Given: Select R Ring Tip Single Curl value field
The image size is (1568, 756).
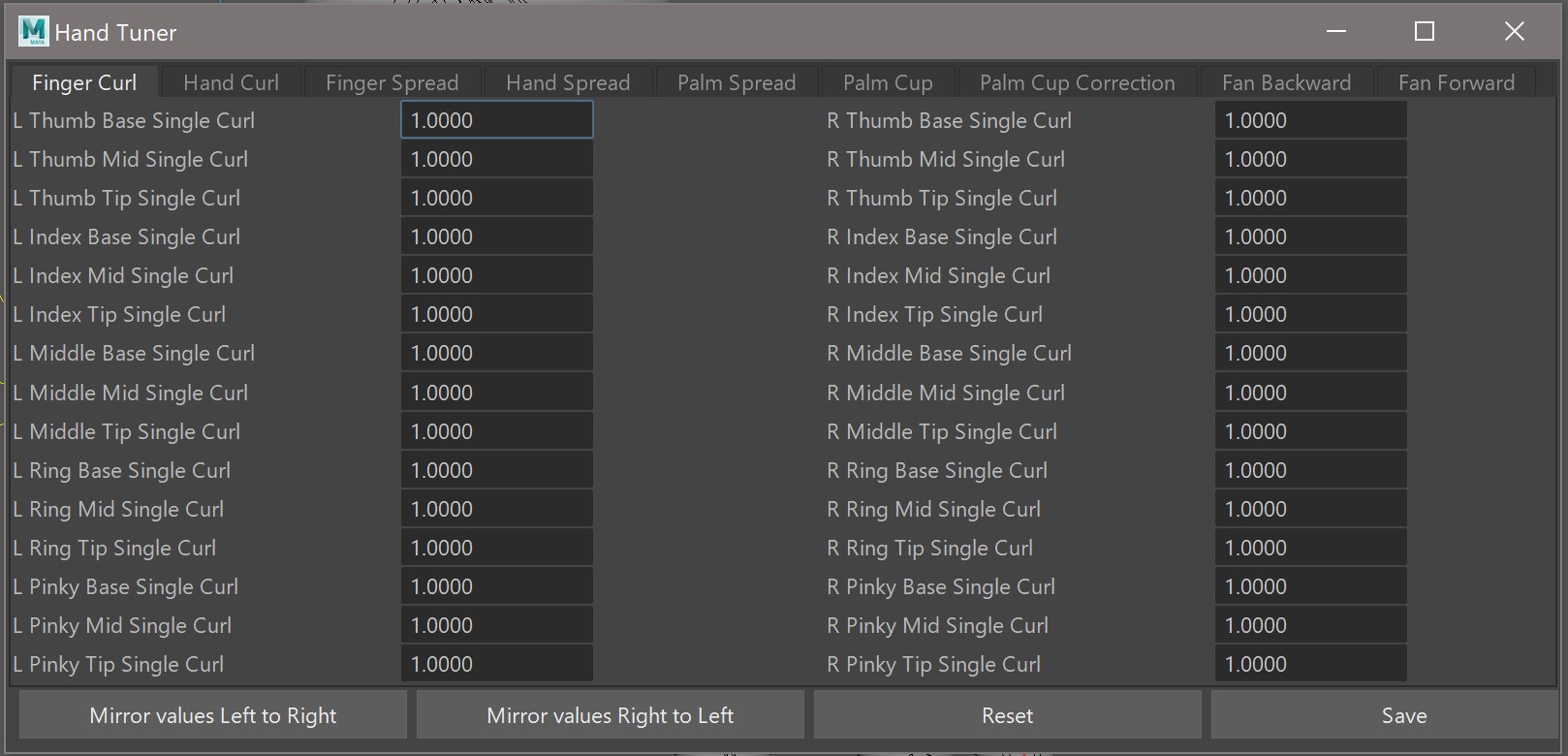Looking at the screenshot, I should [1311, 548].
